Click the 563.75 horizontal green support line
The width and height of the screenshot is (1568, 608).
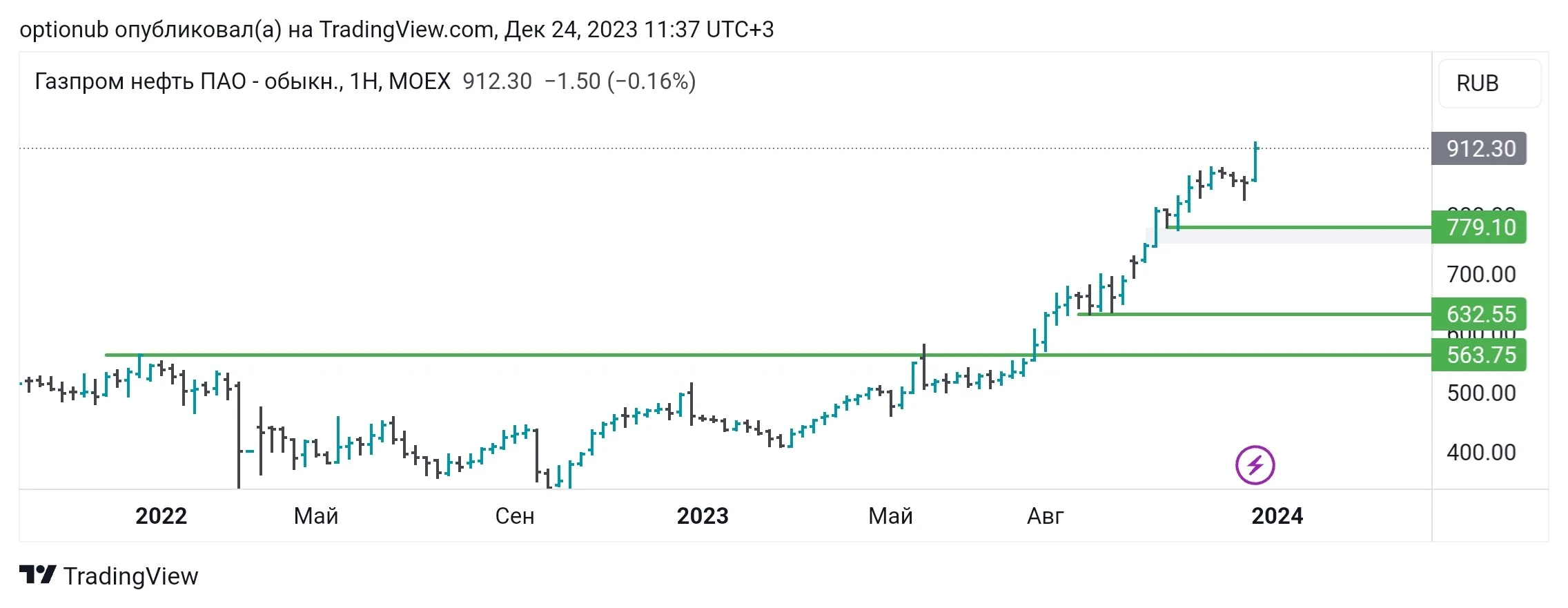(768, 355)
